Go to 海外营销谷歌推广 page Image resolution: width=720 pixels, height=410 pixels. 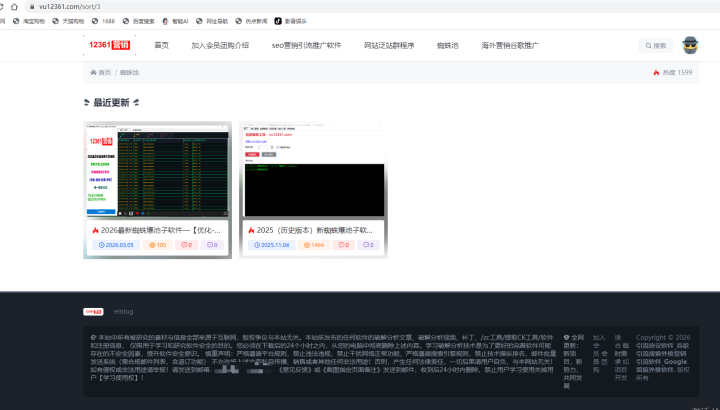510,45
